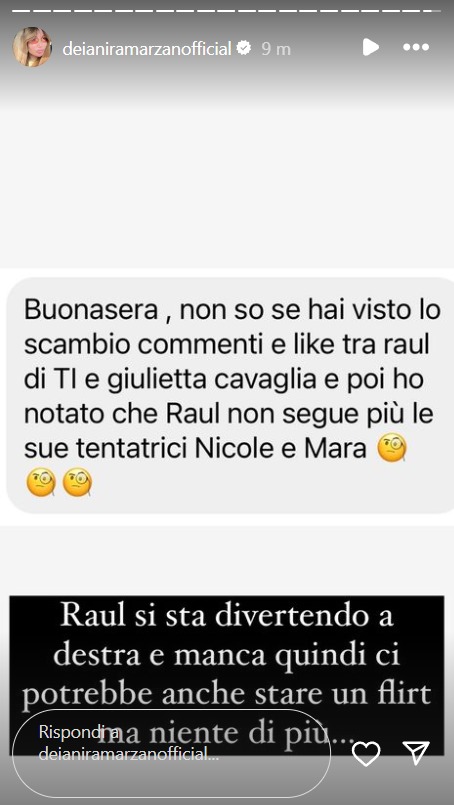454x805 pixels.
Task: Open the deianiramarzanofficial username link
Action: pyautogui.click(x=147, y=49)
